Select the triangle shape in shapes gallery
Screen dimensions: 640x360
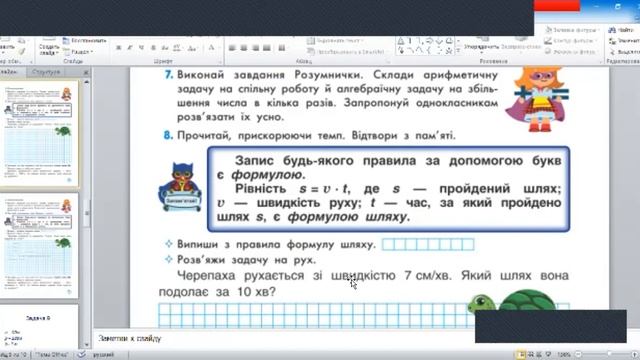(x=401, y=41)
